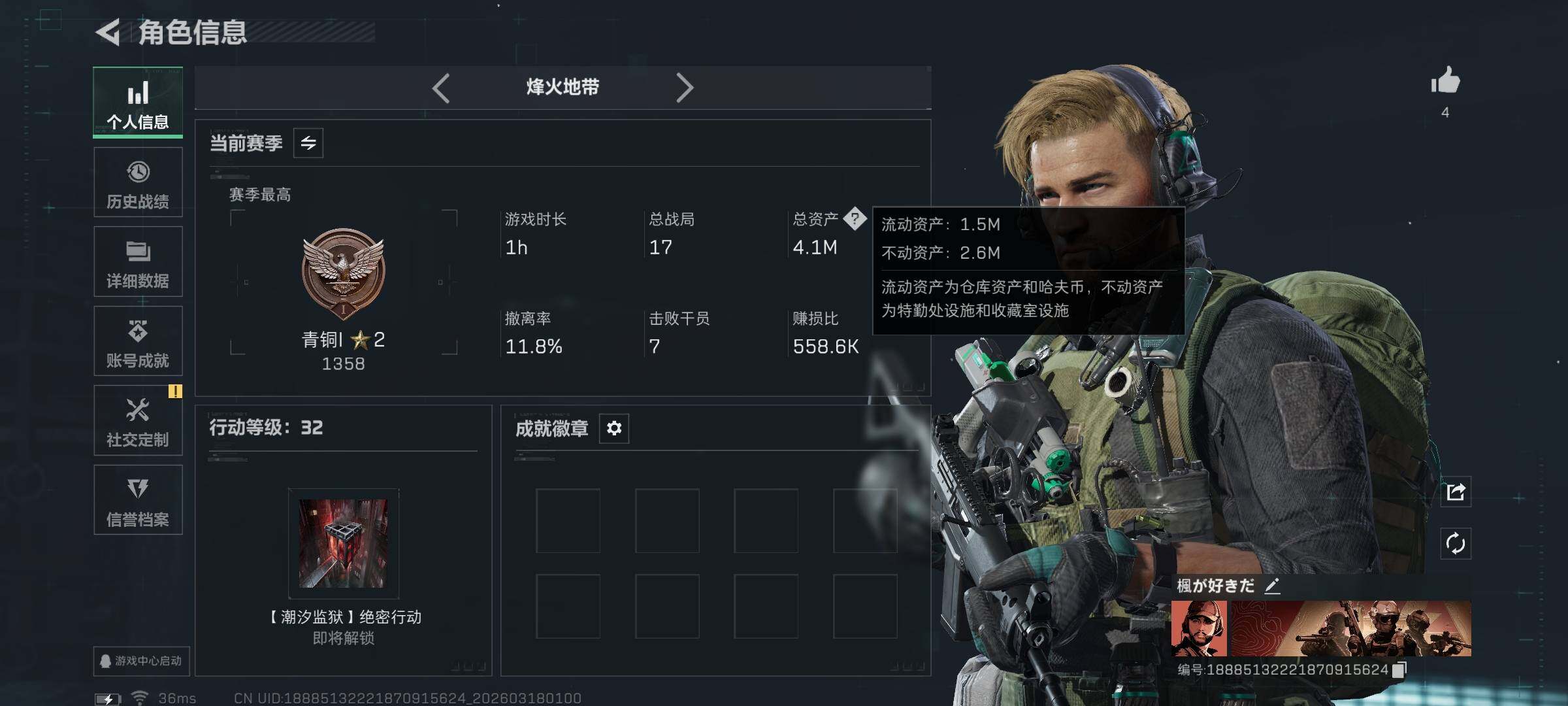The height and width of the screenshot is (706, 1568).
Task: Open the 信誉档案 section
Action: [x=138, y=500]
